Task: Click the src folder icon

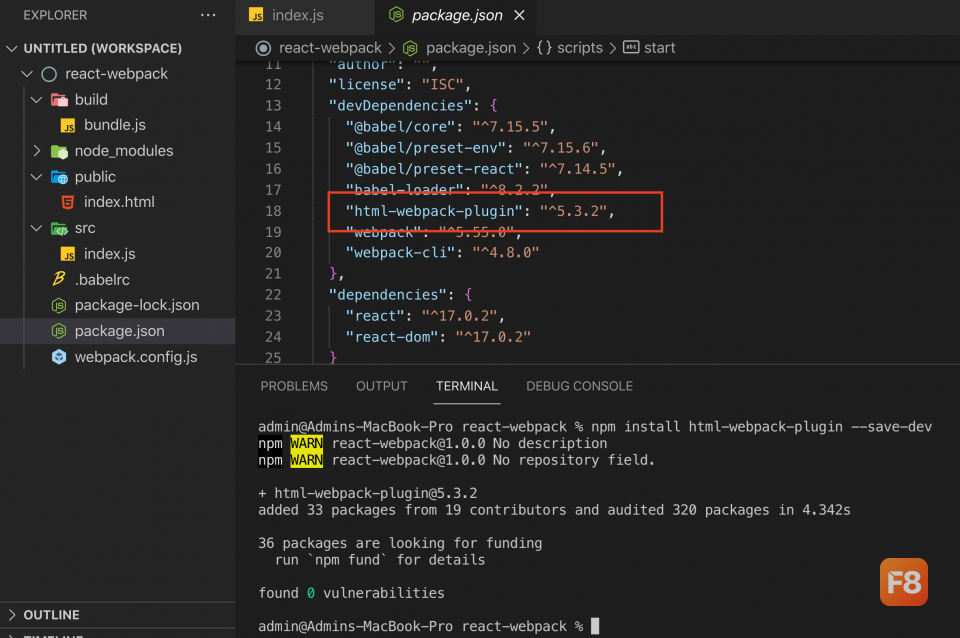Action: point(59,229)
